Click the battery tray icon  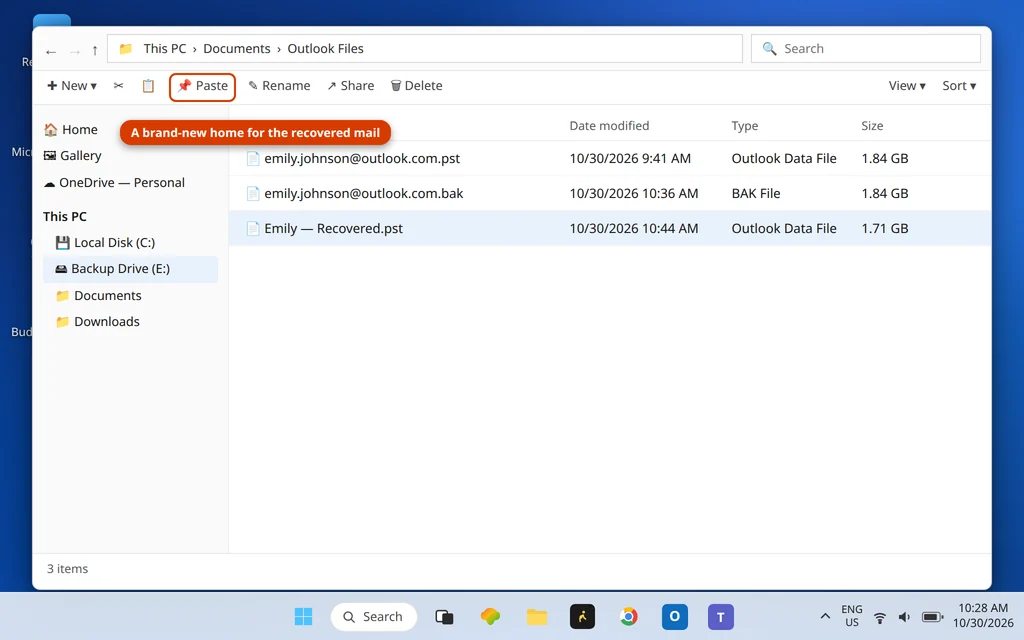[932, 616]
